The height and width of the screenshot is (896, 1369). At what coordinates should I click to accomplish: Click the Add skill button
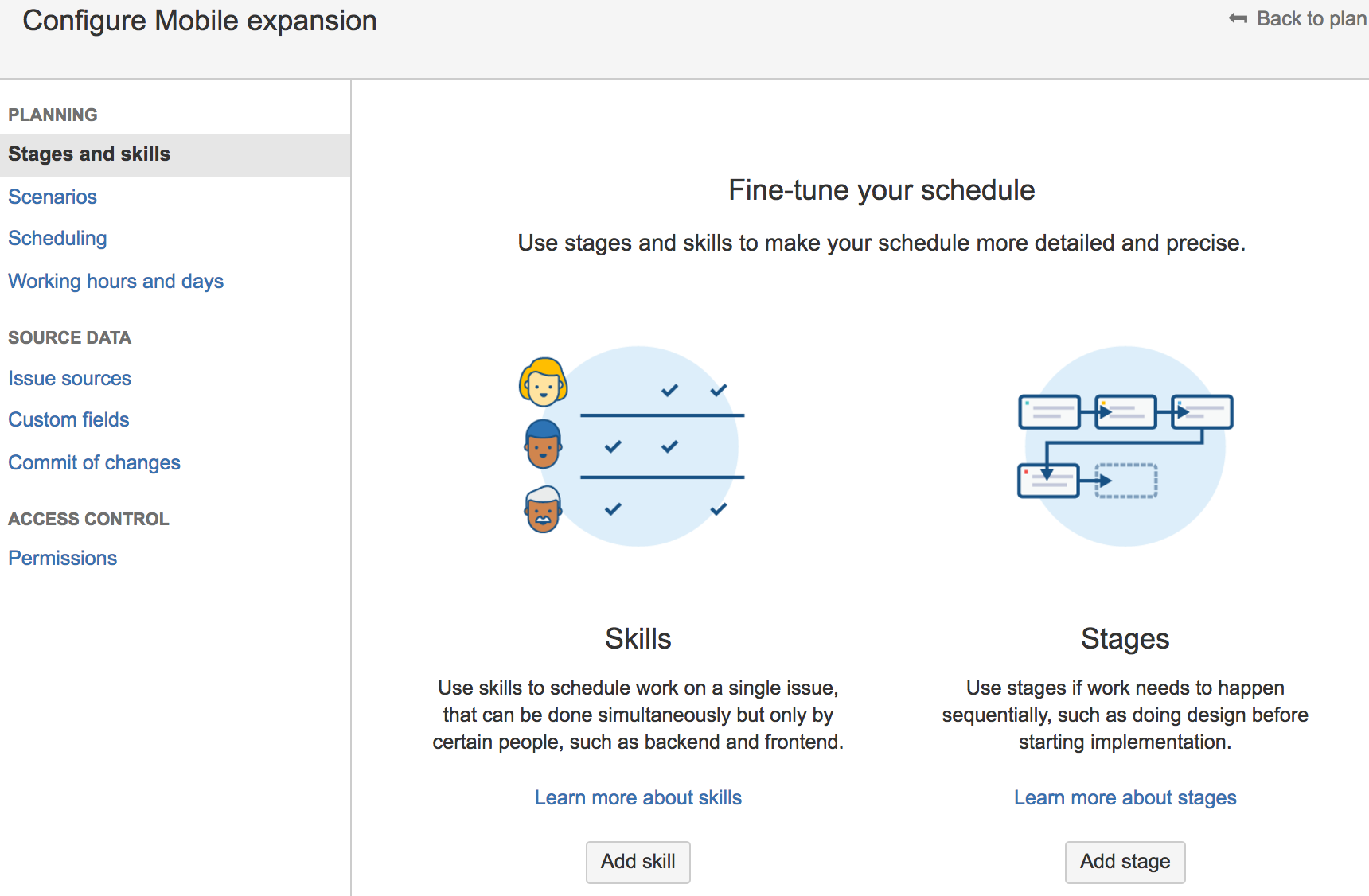[x=638, y=862]
